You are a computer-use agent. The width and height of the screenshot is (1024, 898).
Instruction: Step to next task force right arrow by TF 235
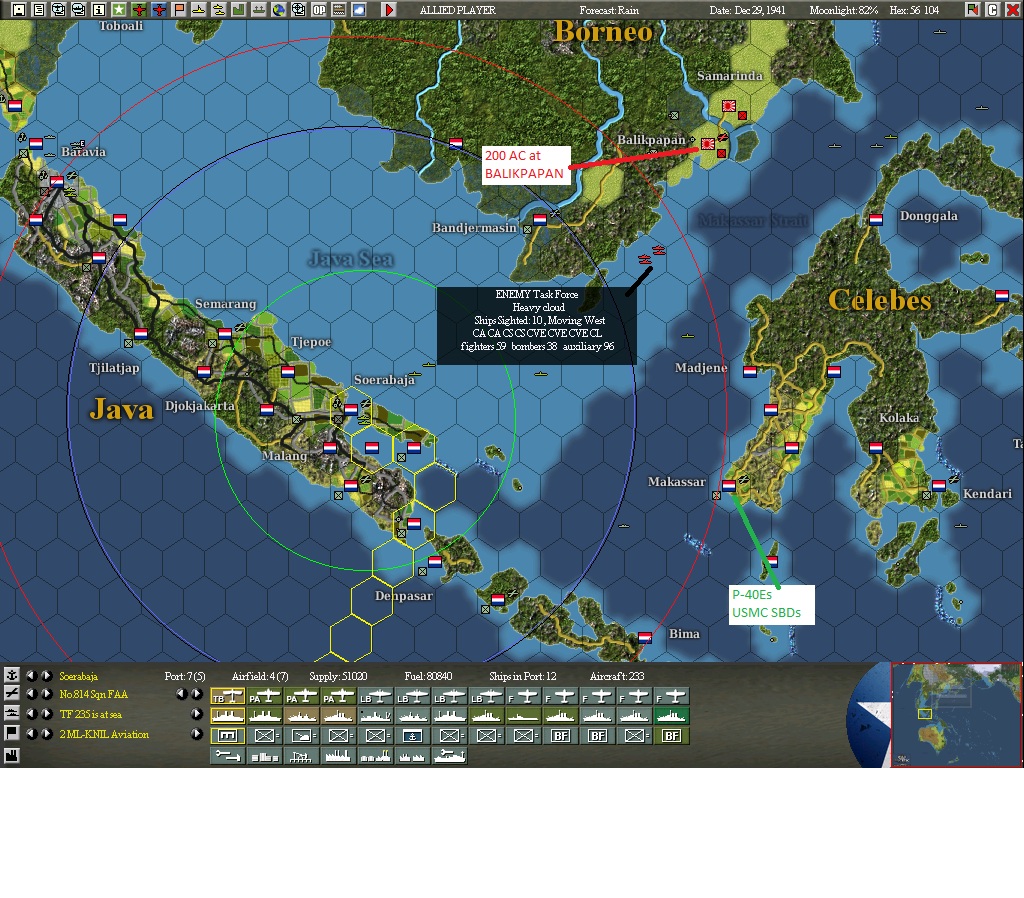196,714
